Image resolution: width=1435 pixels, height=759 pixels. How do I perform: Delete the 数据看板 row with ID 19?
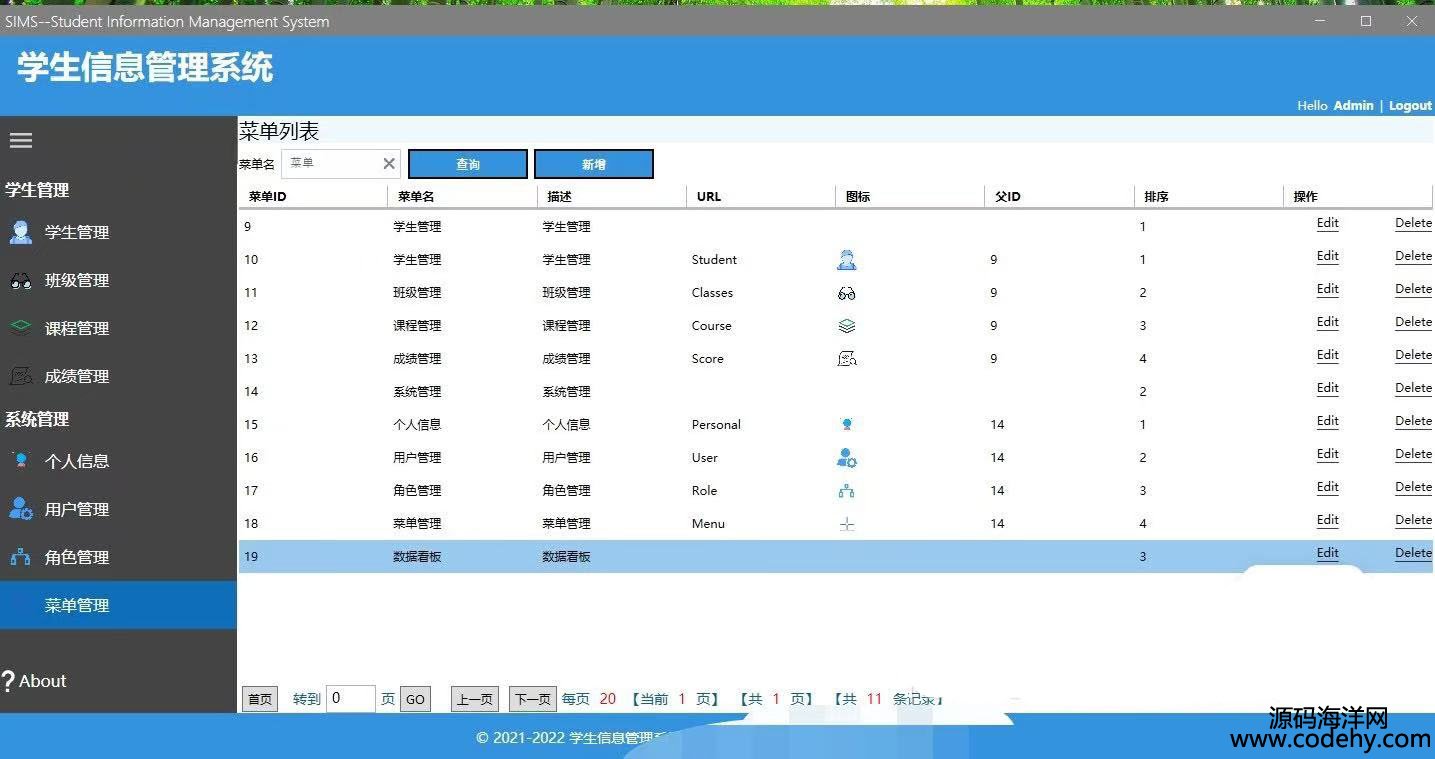(1413, 554)
